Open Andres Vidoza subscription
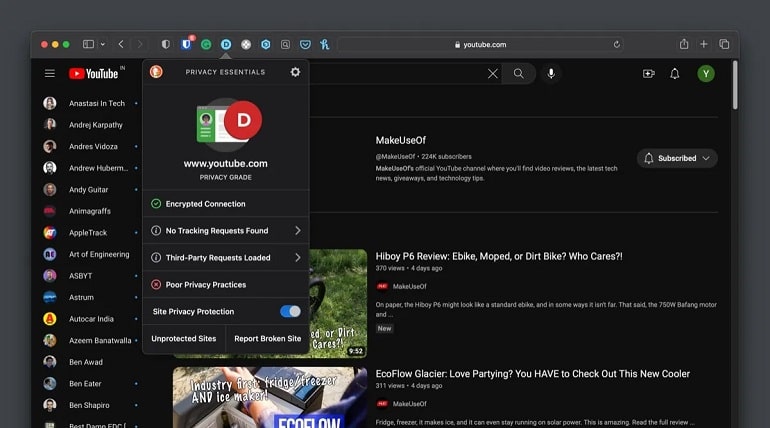 (91, 146)
